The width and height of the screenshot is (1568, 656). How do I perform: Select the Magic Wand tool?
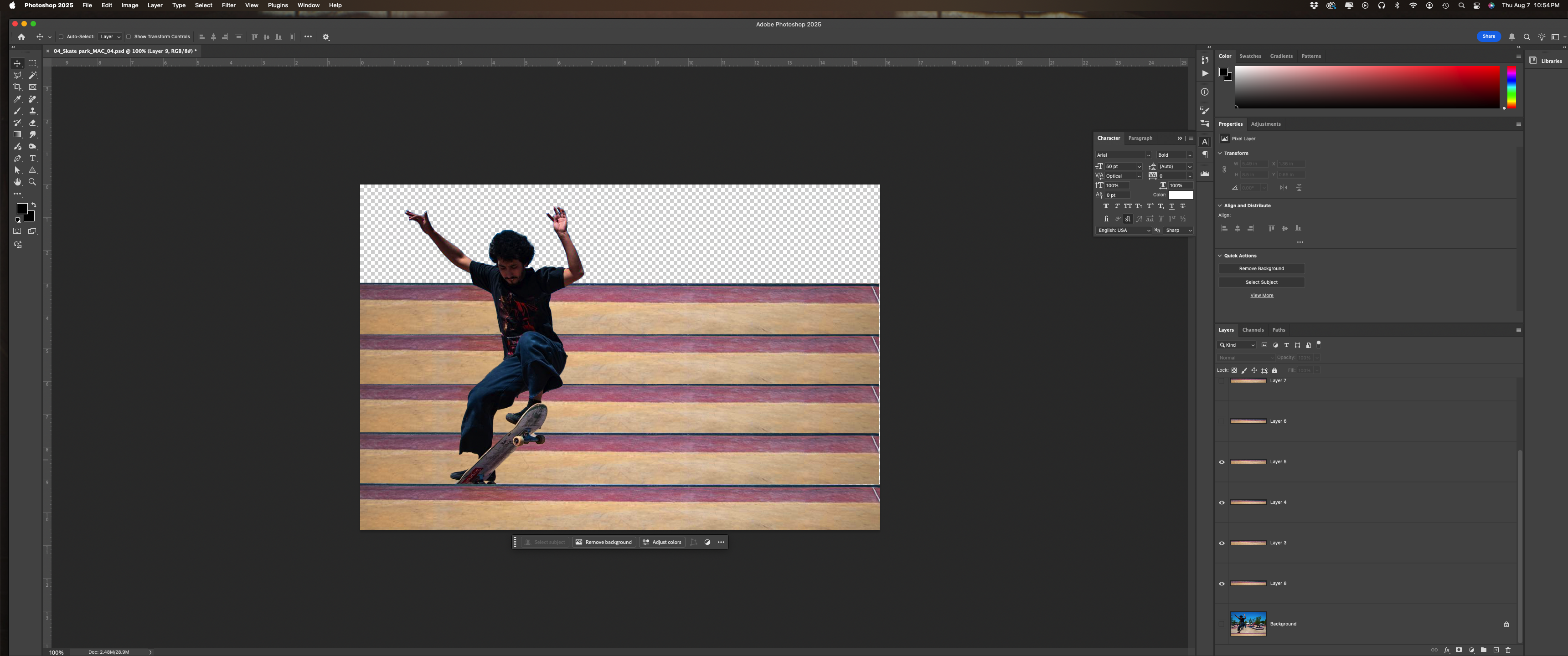[x=33, y=76]
